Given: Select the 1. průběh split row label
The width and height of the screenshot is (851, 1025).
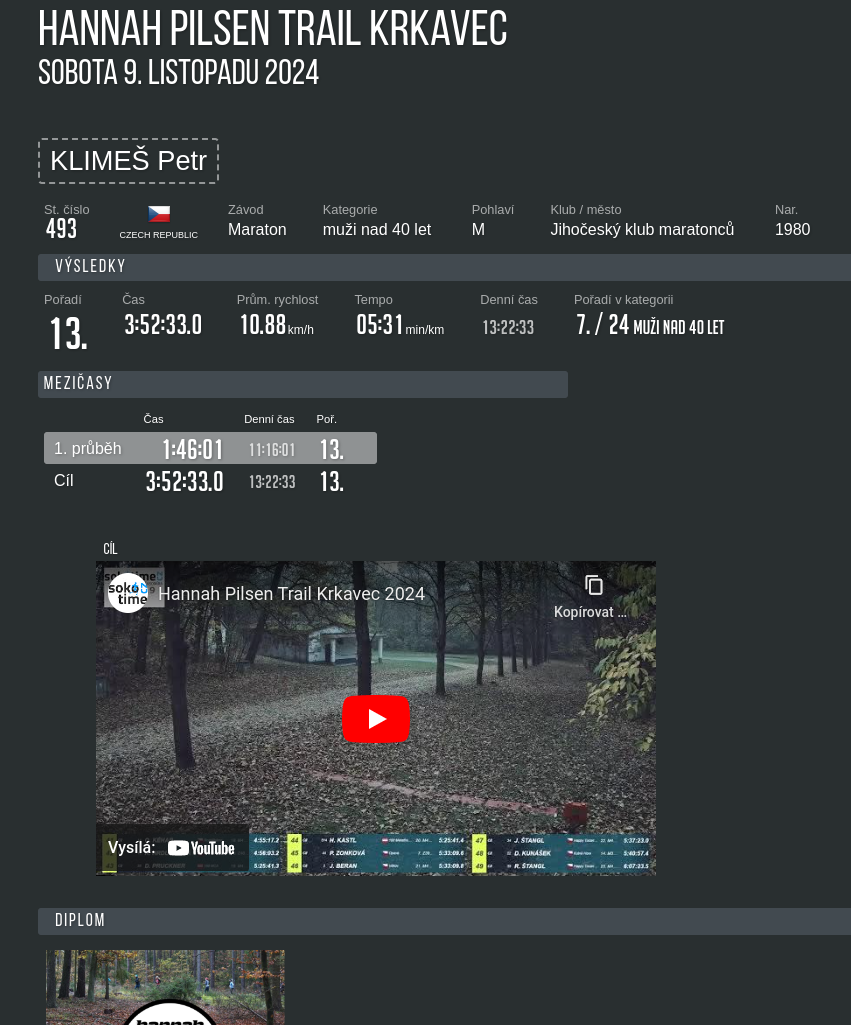Looking at the screenshot, I should (x=88, y=448).
